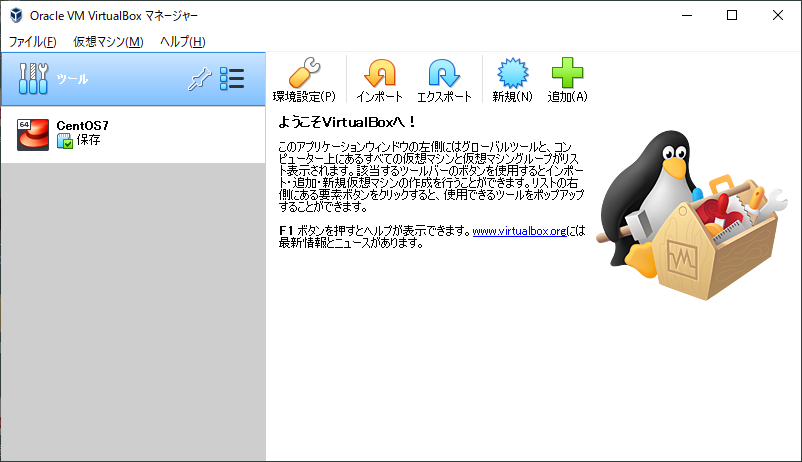Open the www.virtualbox.org link
Image resolution: width=802 pixels, height=462 pixels.
519,231
